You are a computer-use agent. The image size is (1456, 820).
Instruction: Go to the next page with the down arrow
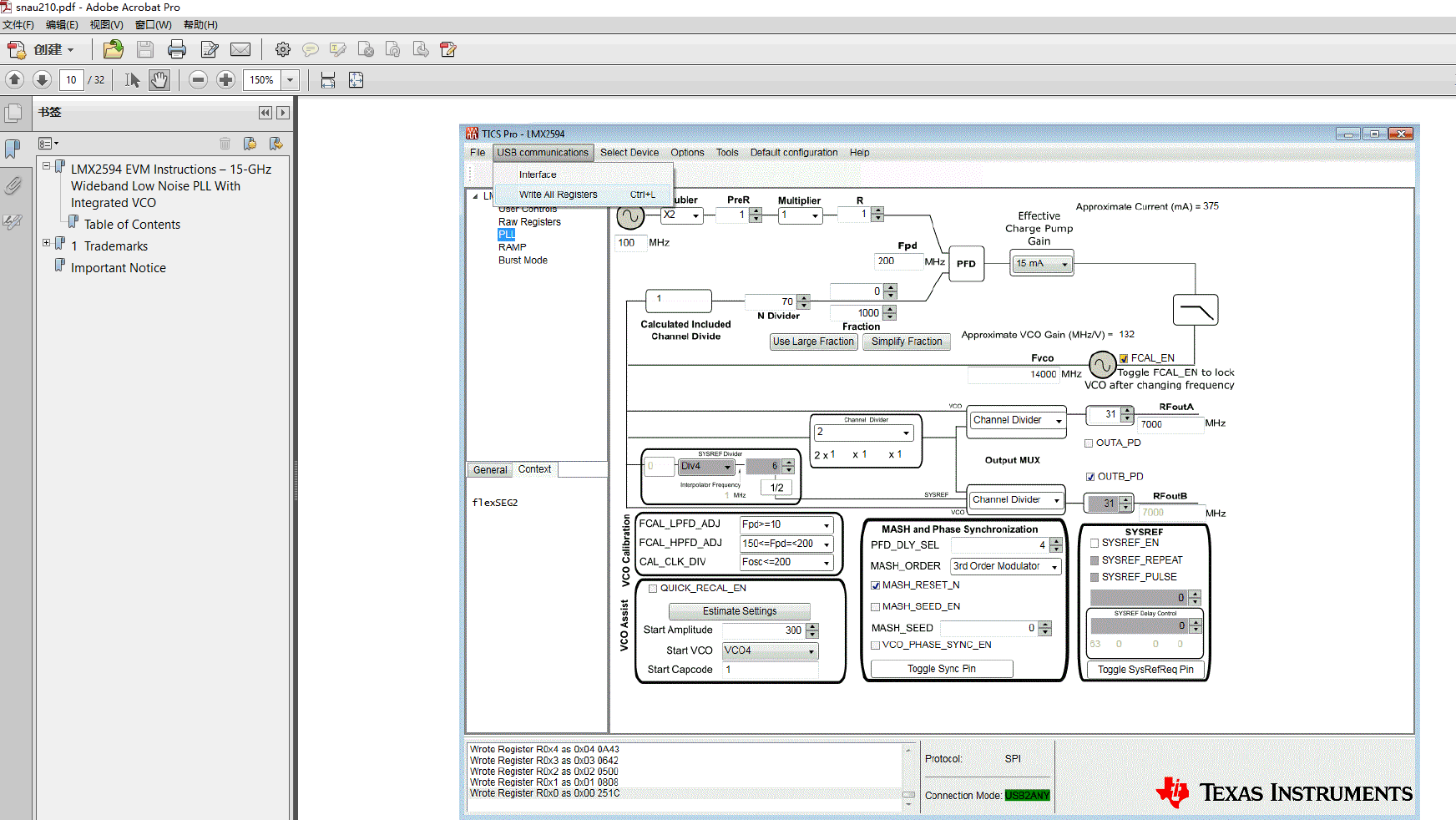42,80
